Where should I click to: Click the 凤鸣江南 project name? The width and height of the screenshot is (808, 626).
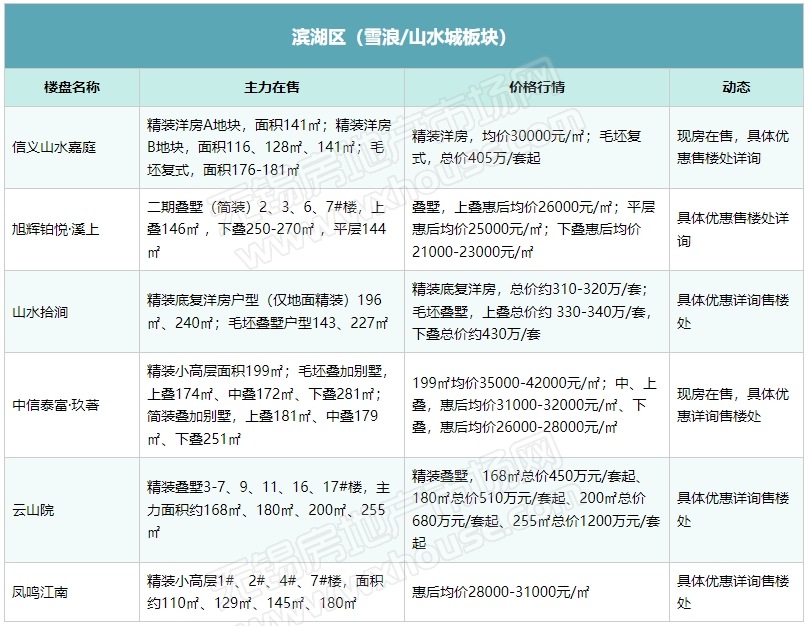click(x=40, y=592)
